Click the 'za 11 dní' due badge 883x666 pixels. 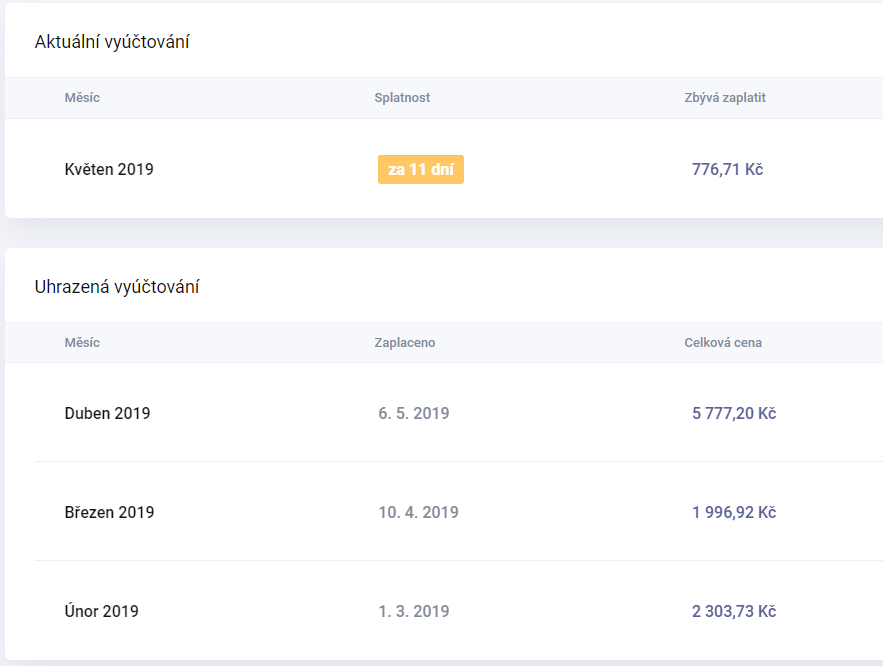click(421, 169)
